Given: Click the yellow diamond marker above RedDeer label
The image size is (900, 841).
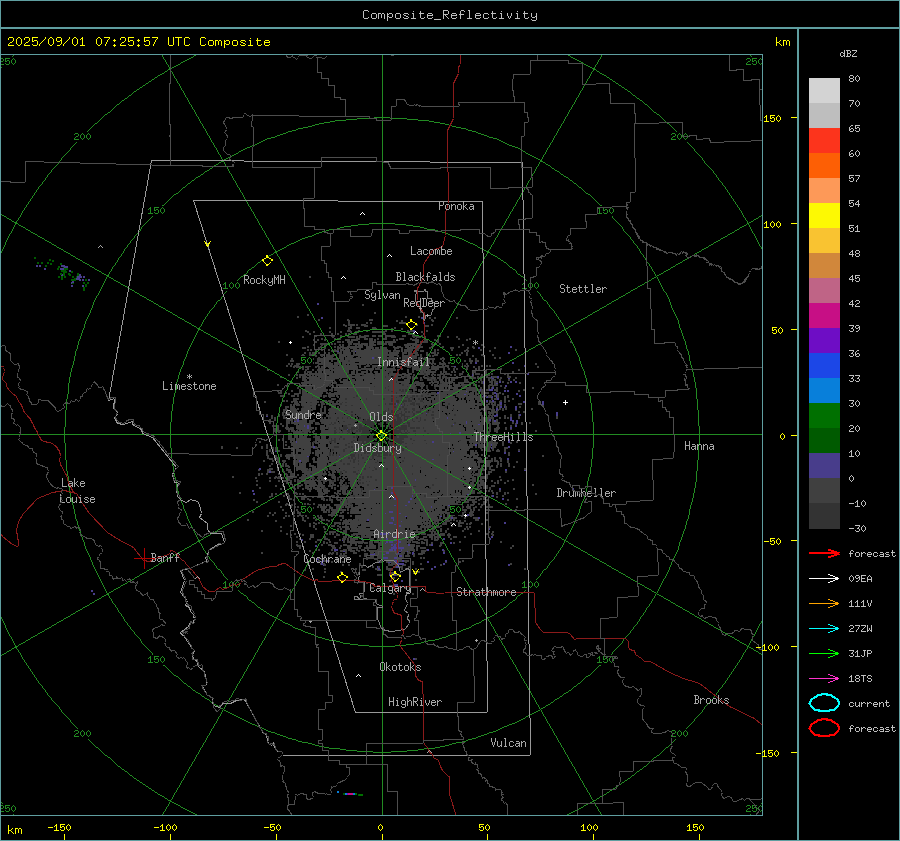Looking at the screenshot, I should point(411,325).
